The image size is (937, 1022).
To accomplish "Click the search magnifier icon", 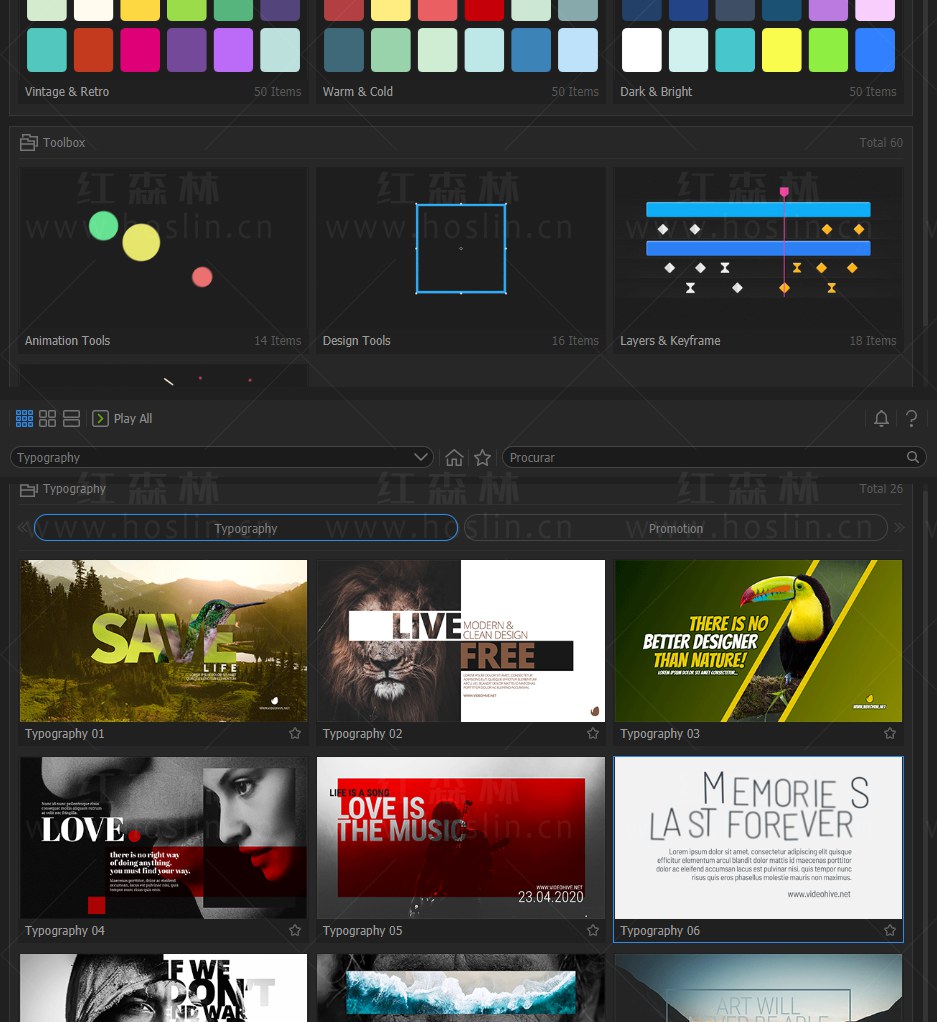I will pyautogui.click(x=913, y=458).
